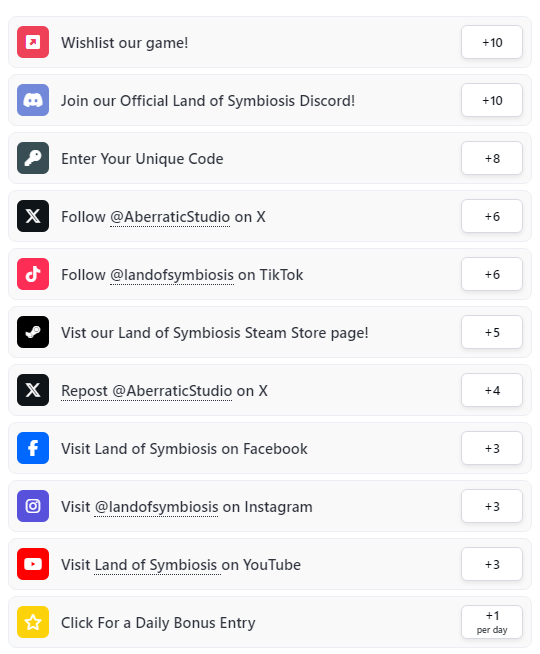The image size is (540, 654).
Task: Open the @landofsymbiosis TikTok link
Action: pos(172,275)
